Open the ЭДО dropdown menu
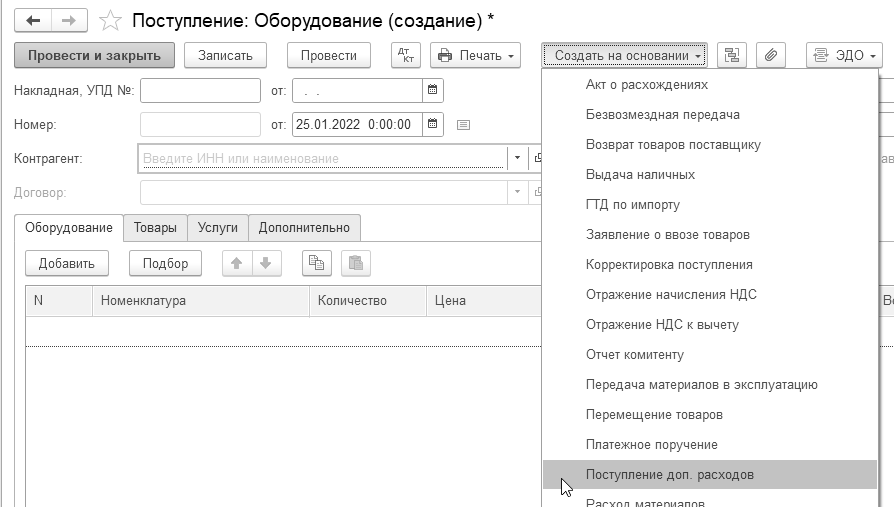The width and height of the screenshot is (894, 507). pyautogui.click(x=844, y=55)
